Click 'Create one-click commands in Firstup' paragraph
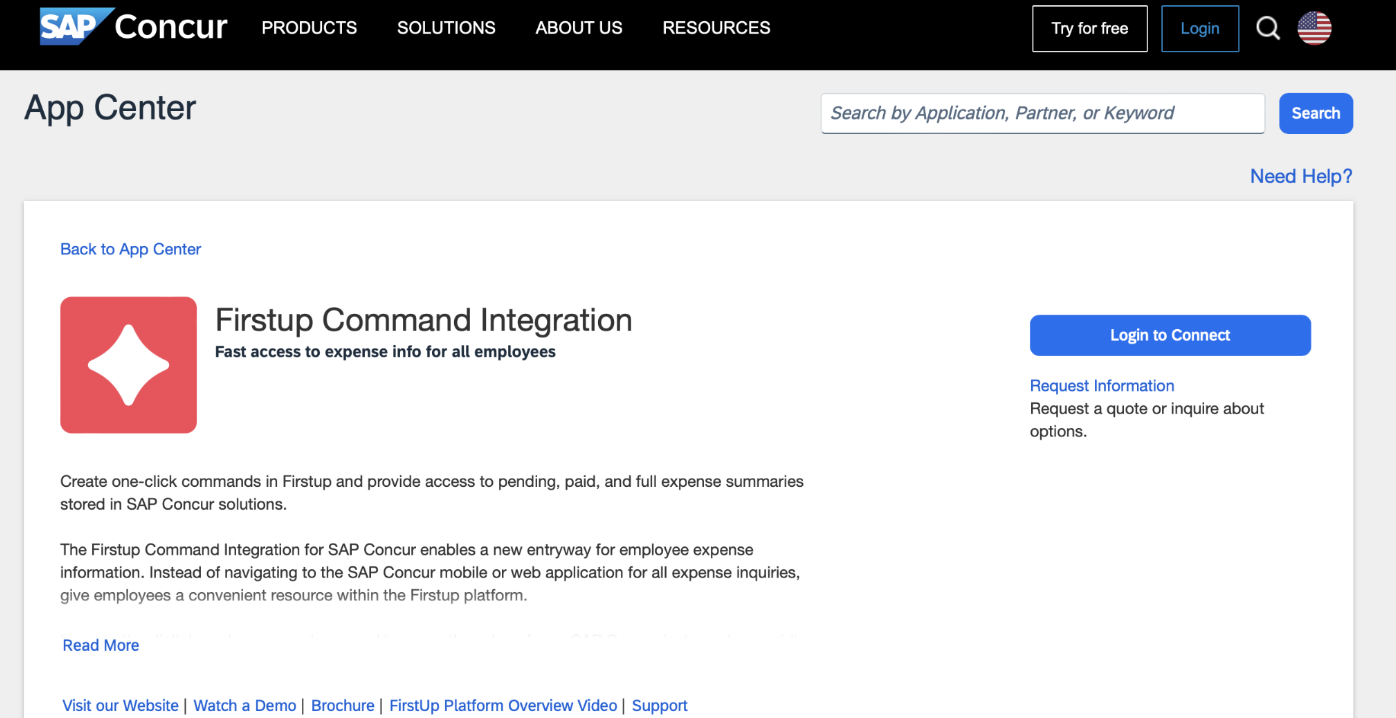Screen dimensions: 1396x718 coord(432,493)
